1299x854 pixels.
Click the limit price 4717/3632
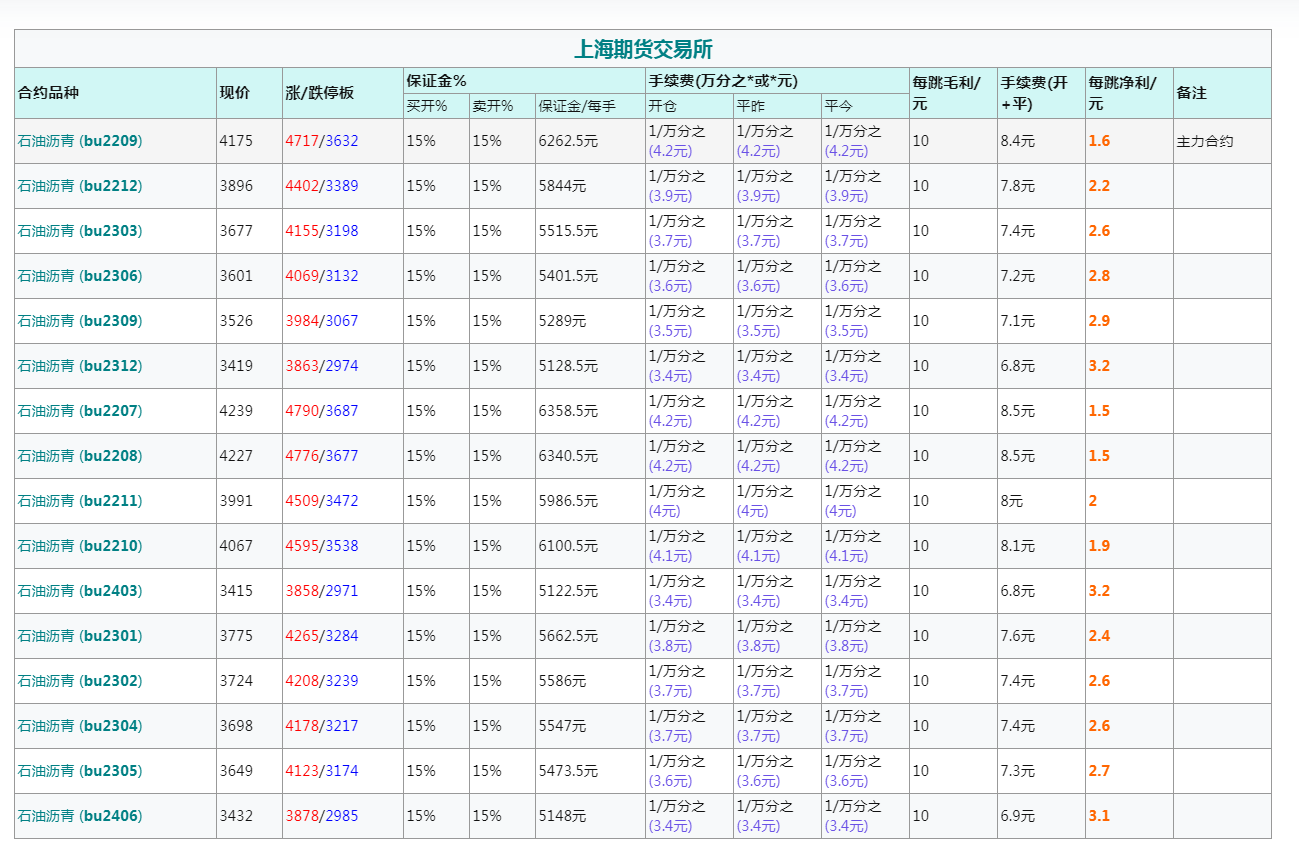coord(322,141)
